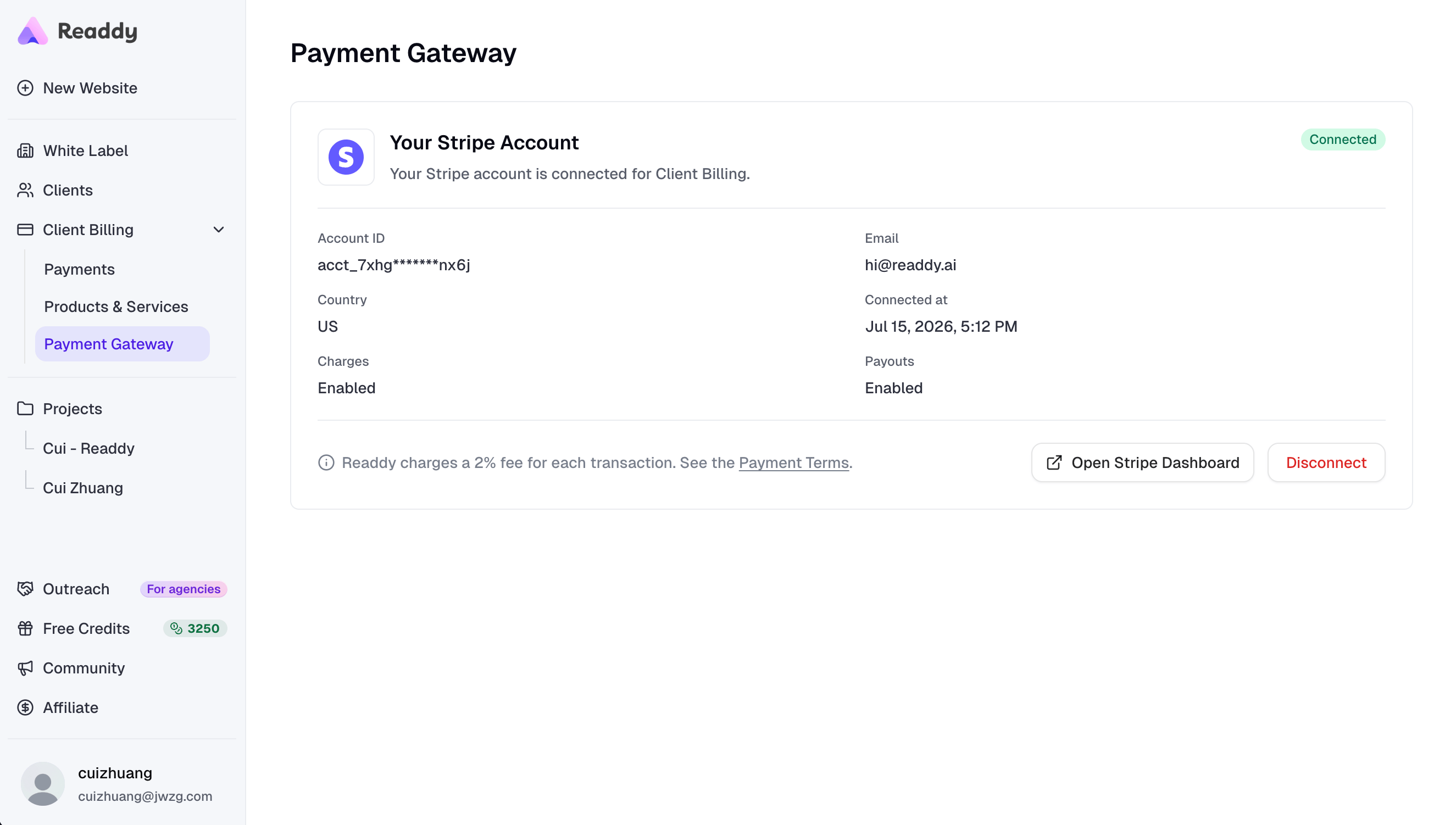This screenshot has height=825, width=1456.
Task: Click the Connected status badge
Action: [x=1343, y=140]
